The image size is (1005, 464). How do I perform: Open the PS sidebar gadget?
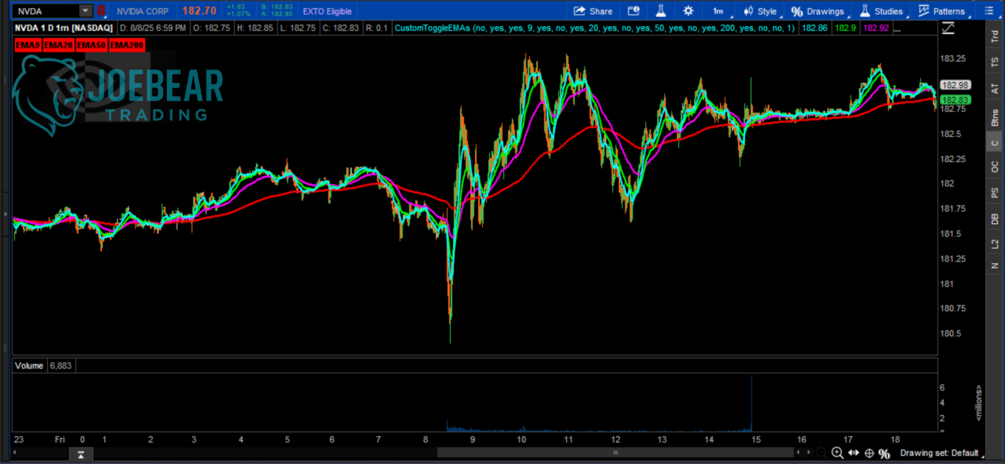[995, 192]
